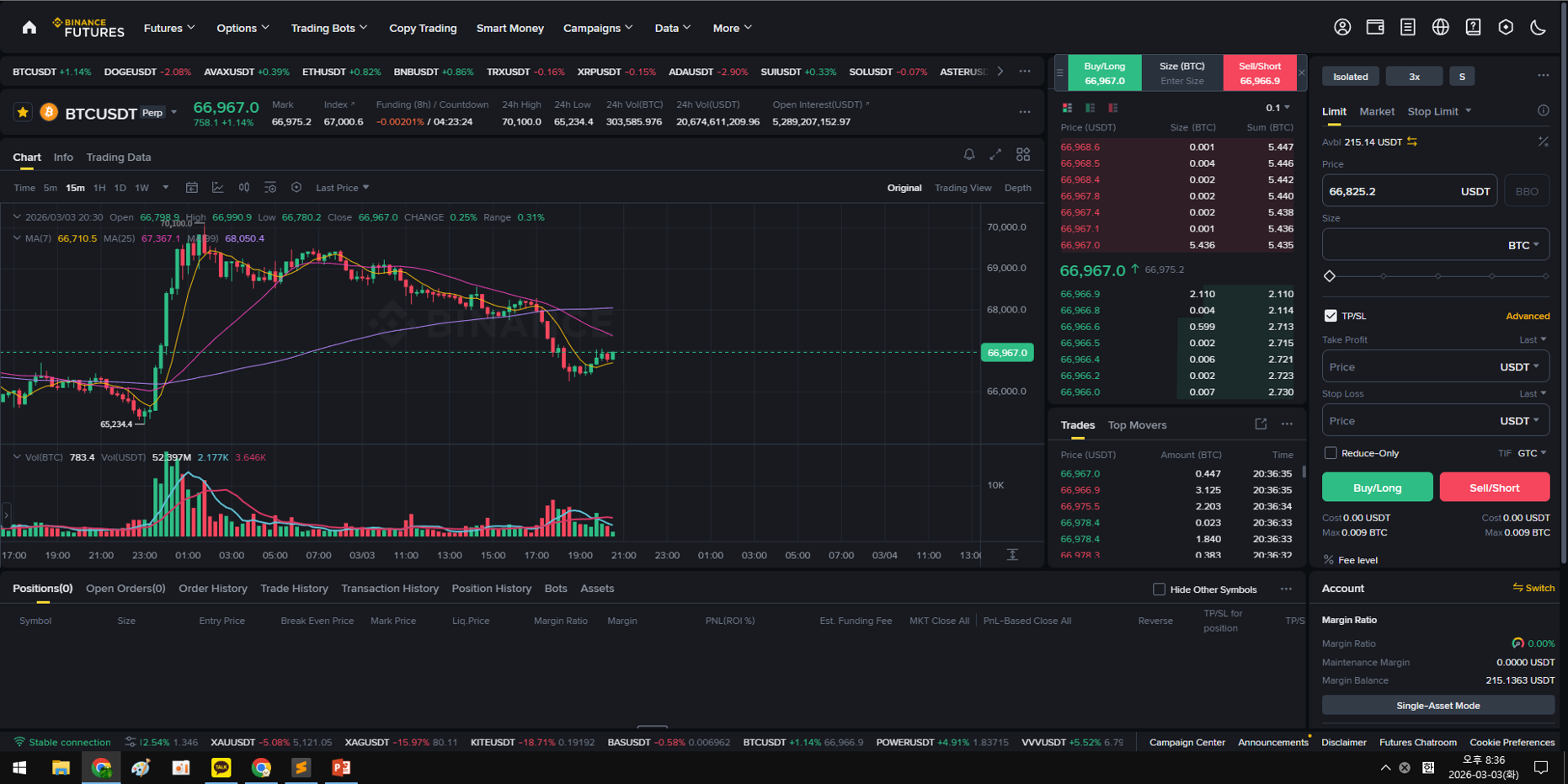Open the Size unit BTC dropdown
Image resolution: width=1568 pixels, height=784 pixels.
pos(1523,245)
